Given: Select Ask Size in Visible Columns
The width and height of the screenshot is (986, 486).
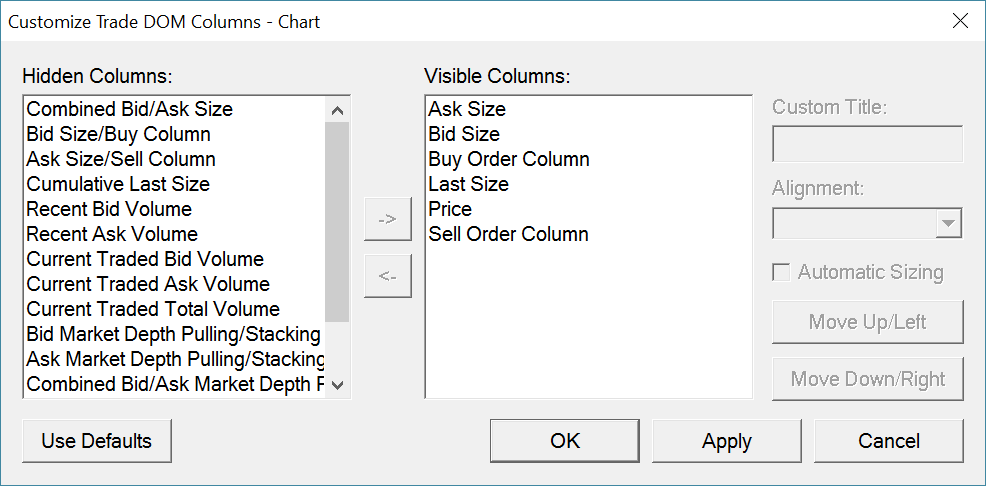Looking at the screenshot, I should click(467, 109).
